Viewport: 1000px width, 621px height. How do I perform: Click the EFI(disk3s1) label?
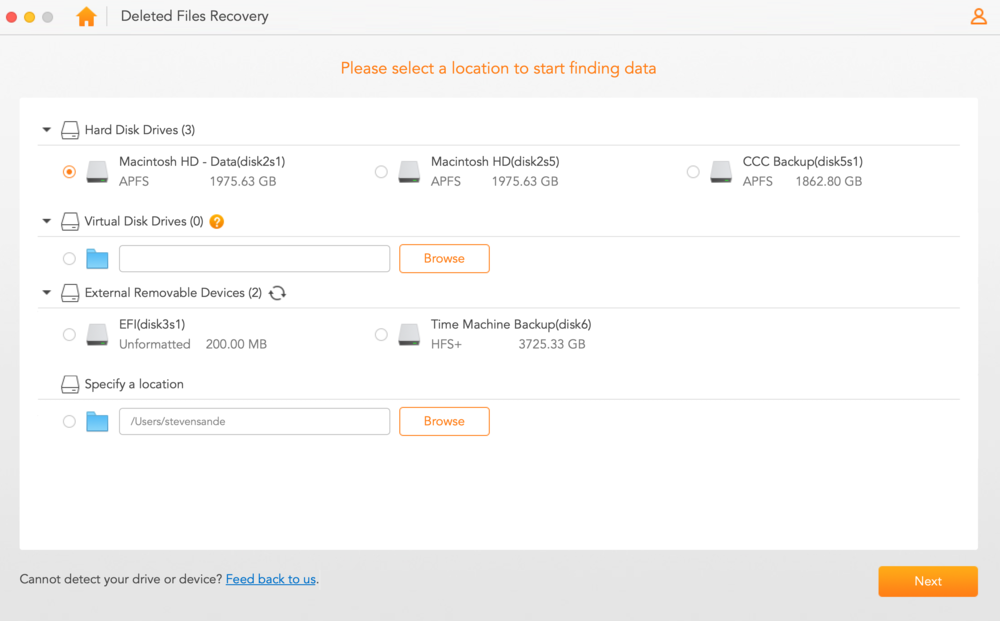[152, 325]
